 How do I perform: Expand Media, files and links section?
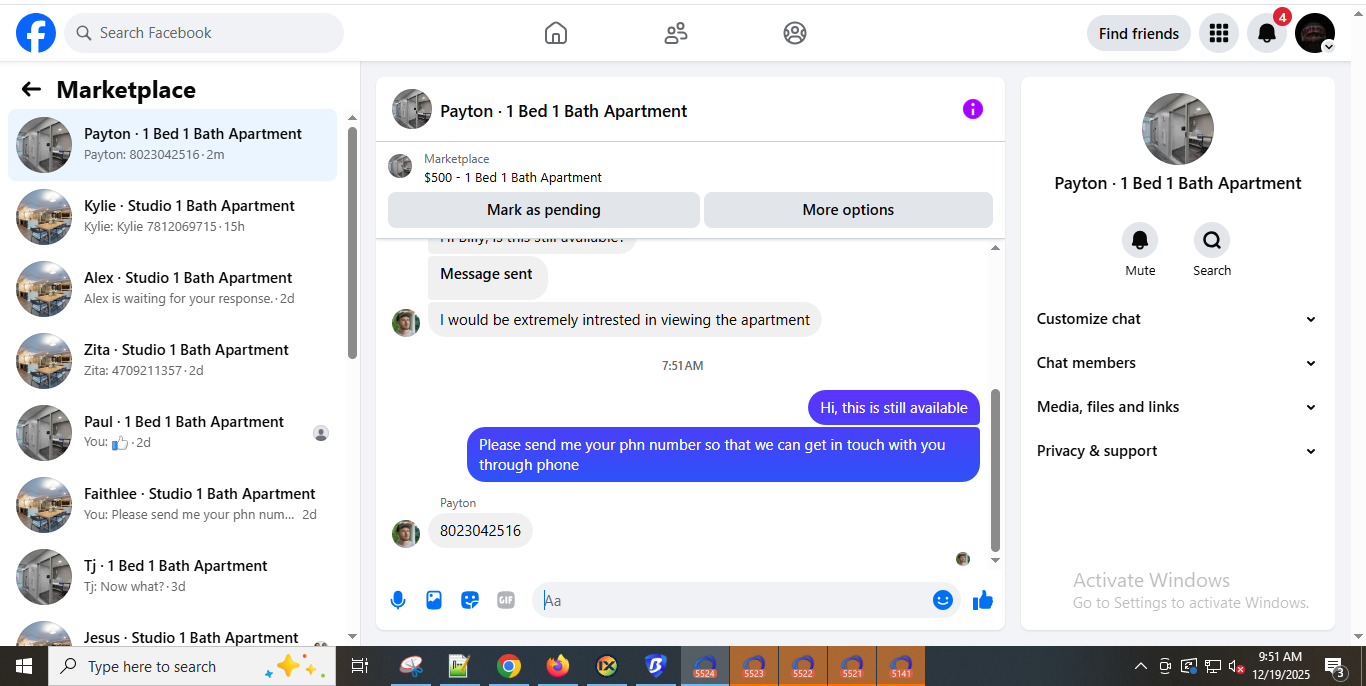point(1177,407)
